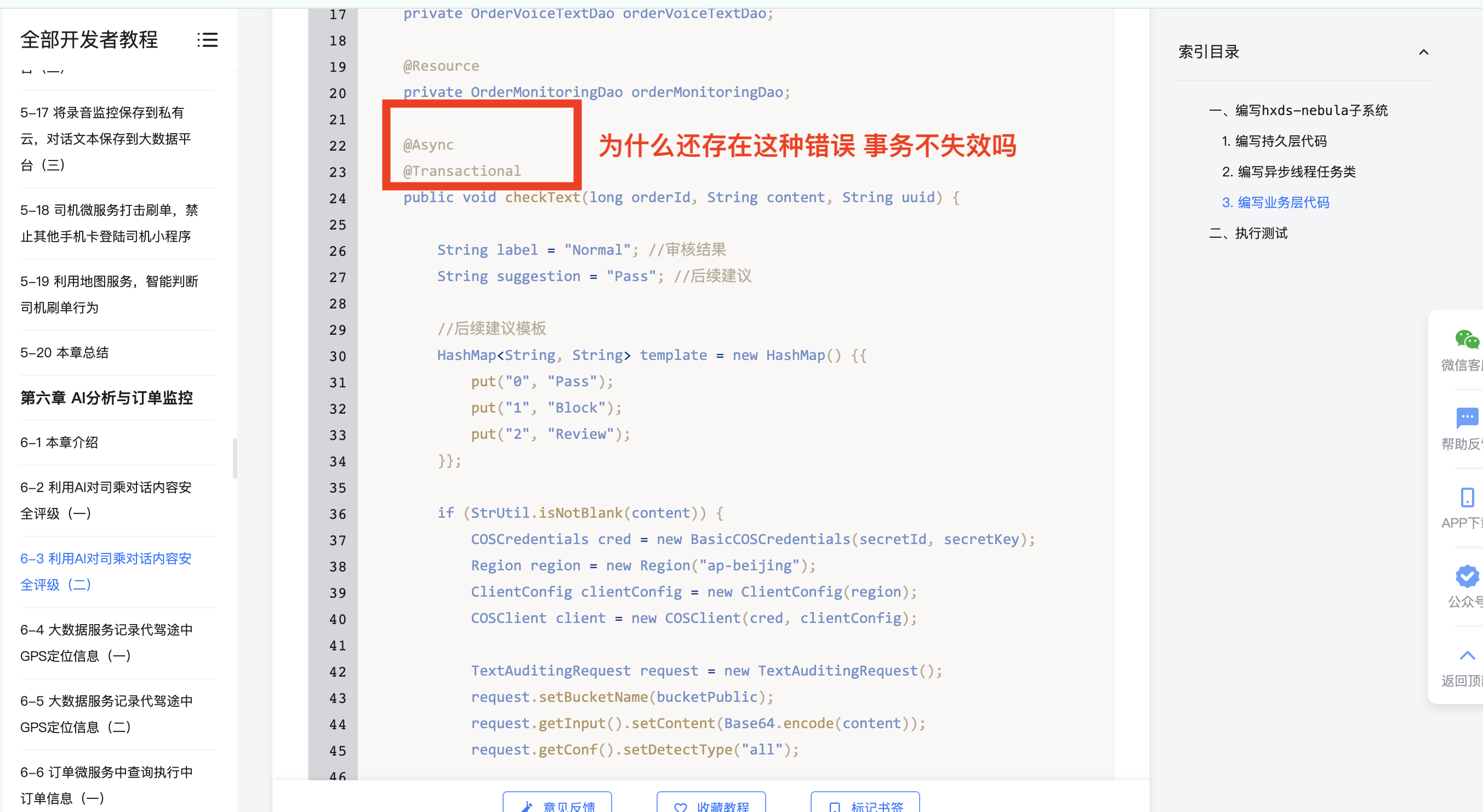Jump to 3. 编写业务层代码

pos(1276,203)
